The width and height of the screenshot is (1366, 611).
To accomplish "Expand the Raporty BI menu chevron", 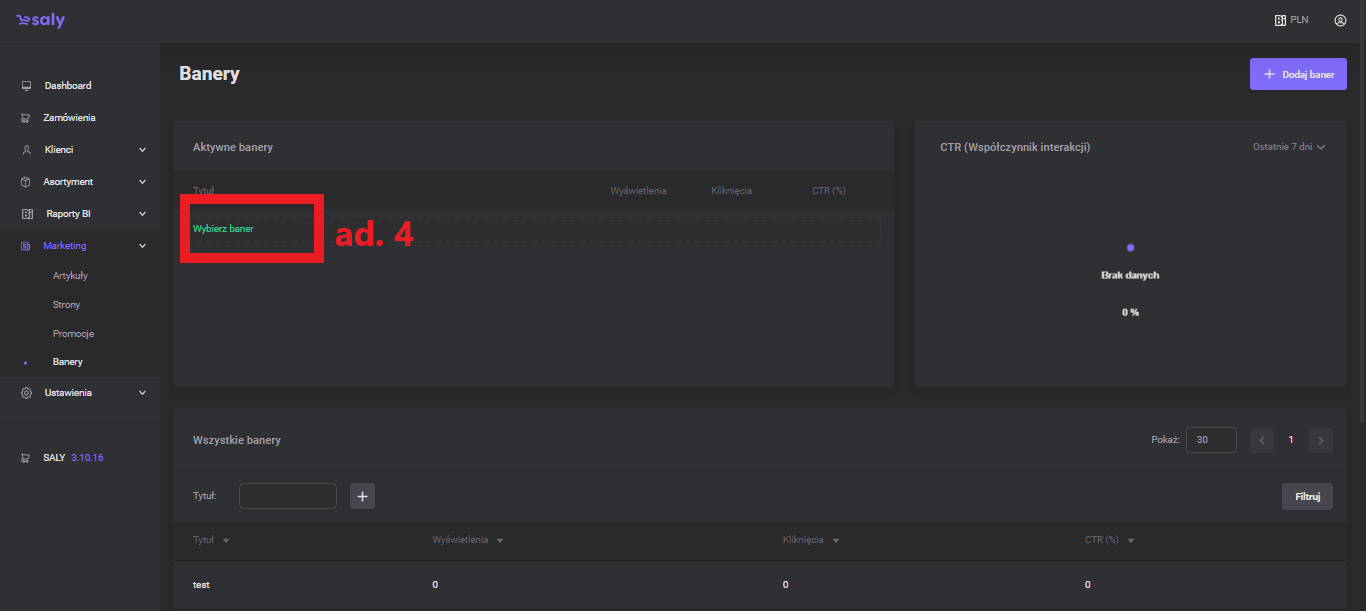I will [142, 214].
